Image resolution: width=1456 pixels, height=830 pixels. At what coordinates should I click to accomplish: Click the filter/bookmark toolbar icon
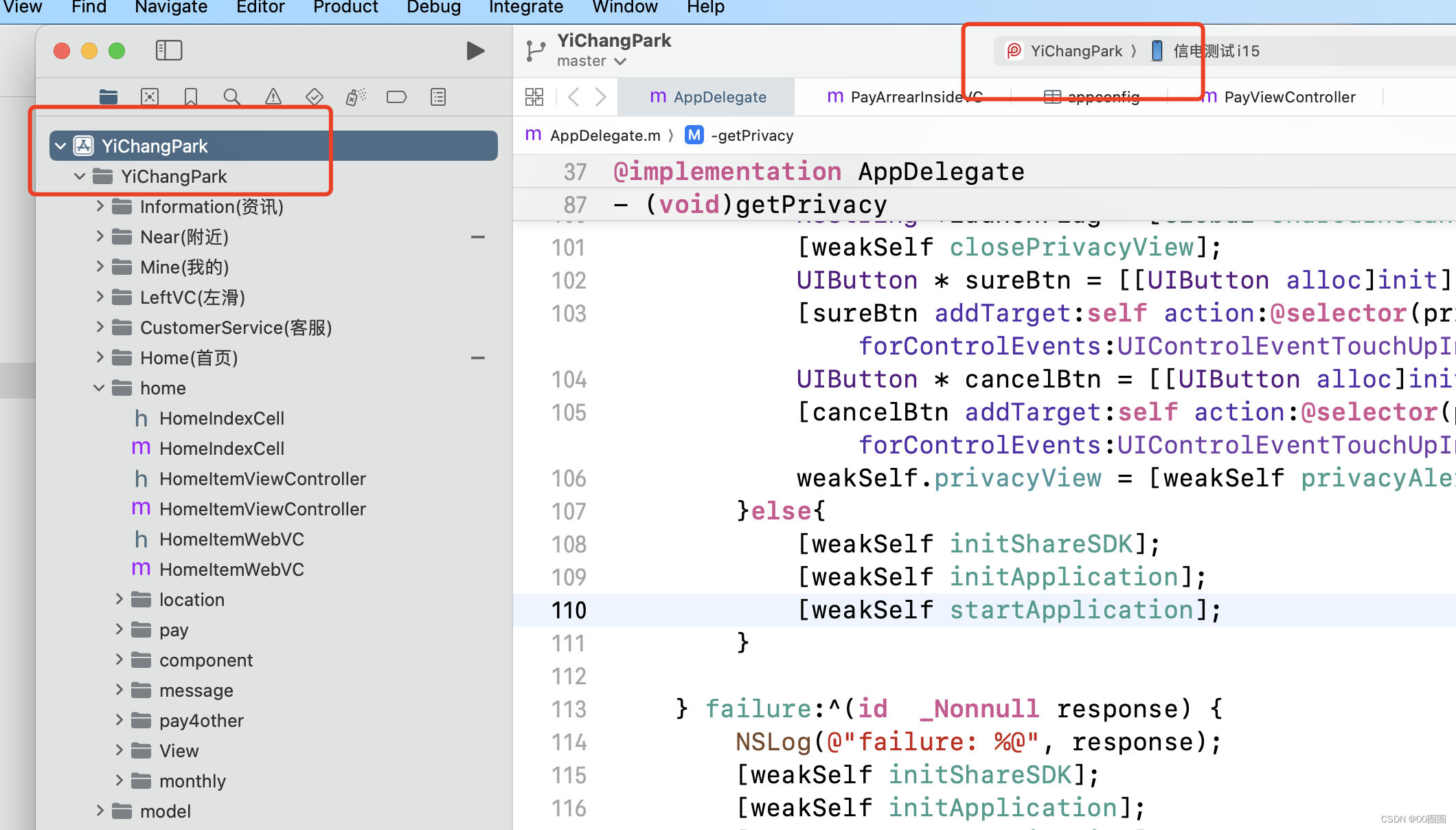point(191,96)
